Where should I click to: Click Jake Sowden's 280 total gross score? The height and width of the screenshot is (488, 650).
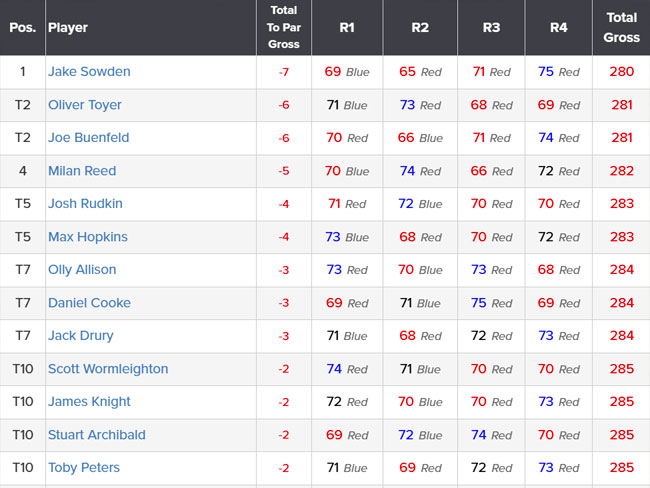tap(621, 71)
